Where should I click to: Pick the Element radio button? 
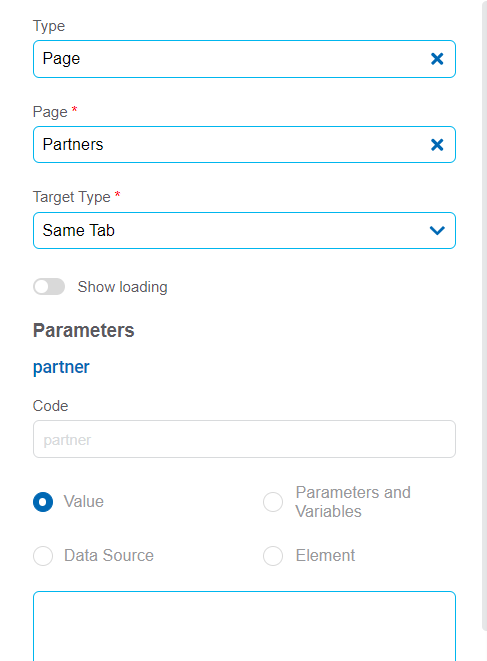click(273, 556)
